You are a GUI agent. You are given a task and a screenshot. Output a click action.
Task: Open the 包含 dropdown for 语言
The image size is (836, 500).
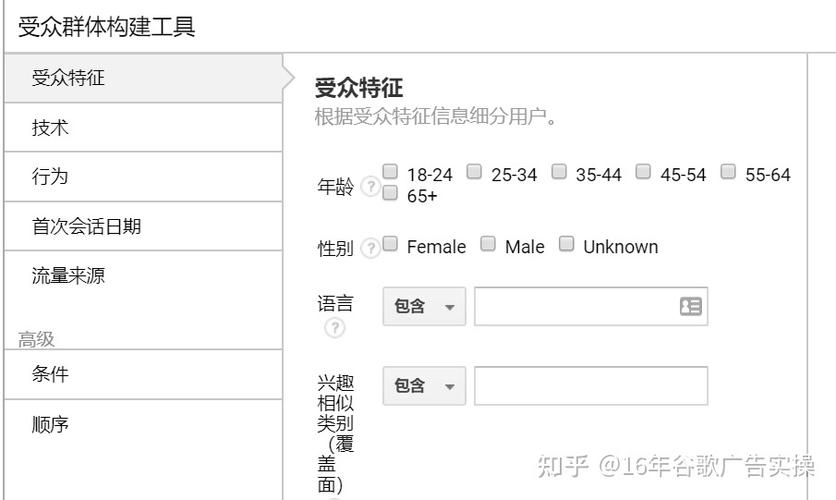[424, 307]
